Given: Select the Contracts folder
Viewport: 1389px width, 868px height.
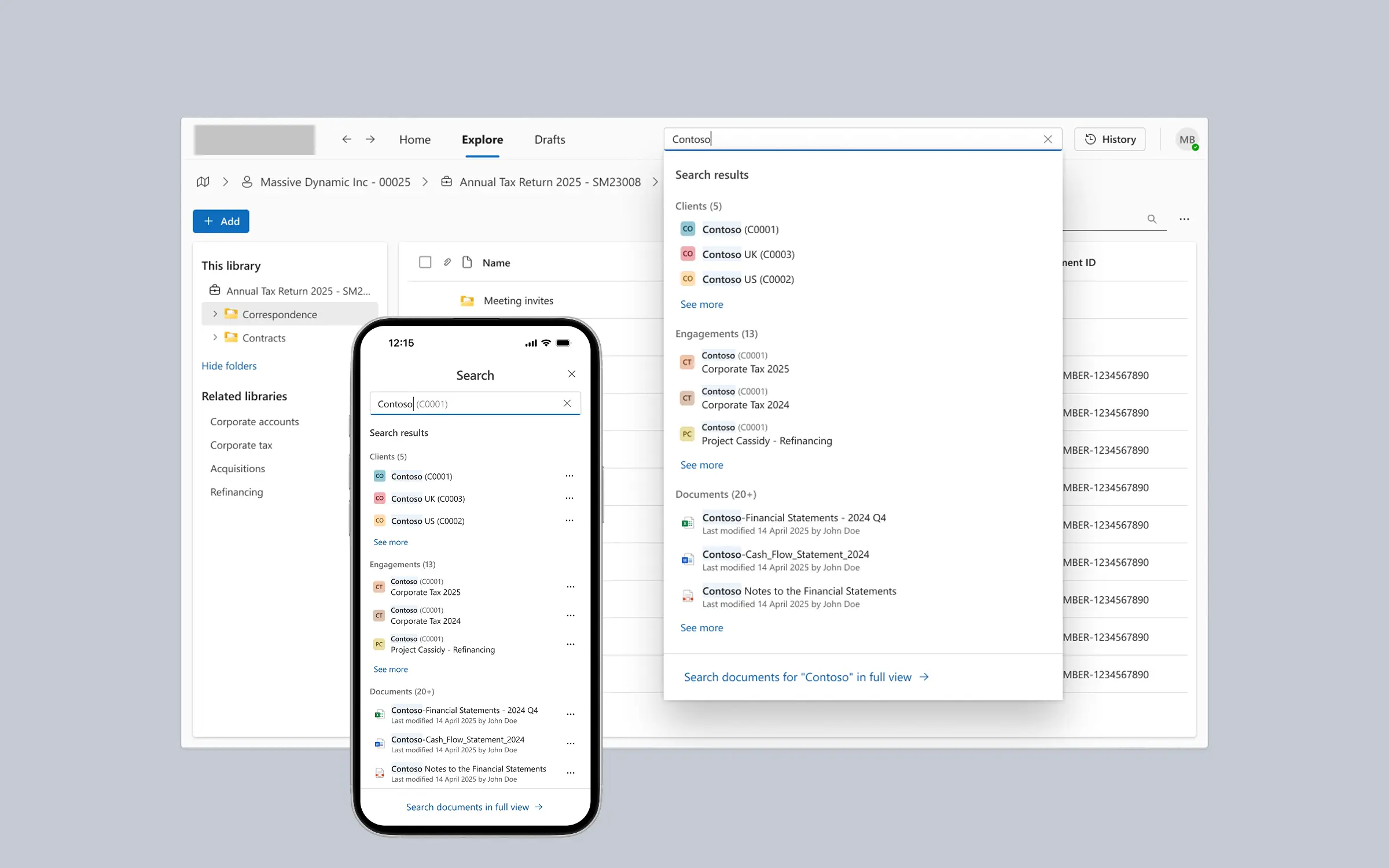Looking at the screenshot, I should pyautogui.click(x=263, y=337).
